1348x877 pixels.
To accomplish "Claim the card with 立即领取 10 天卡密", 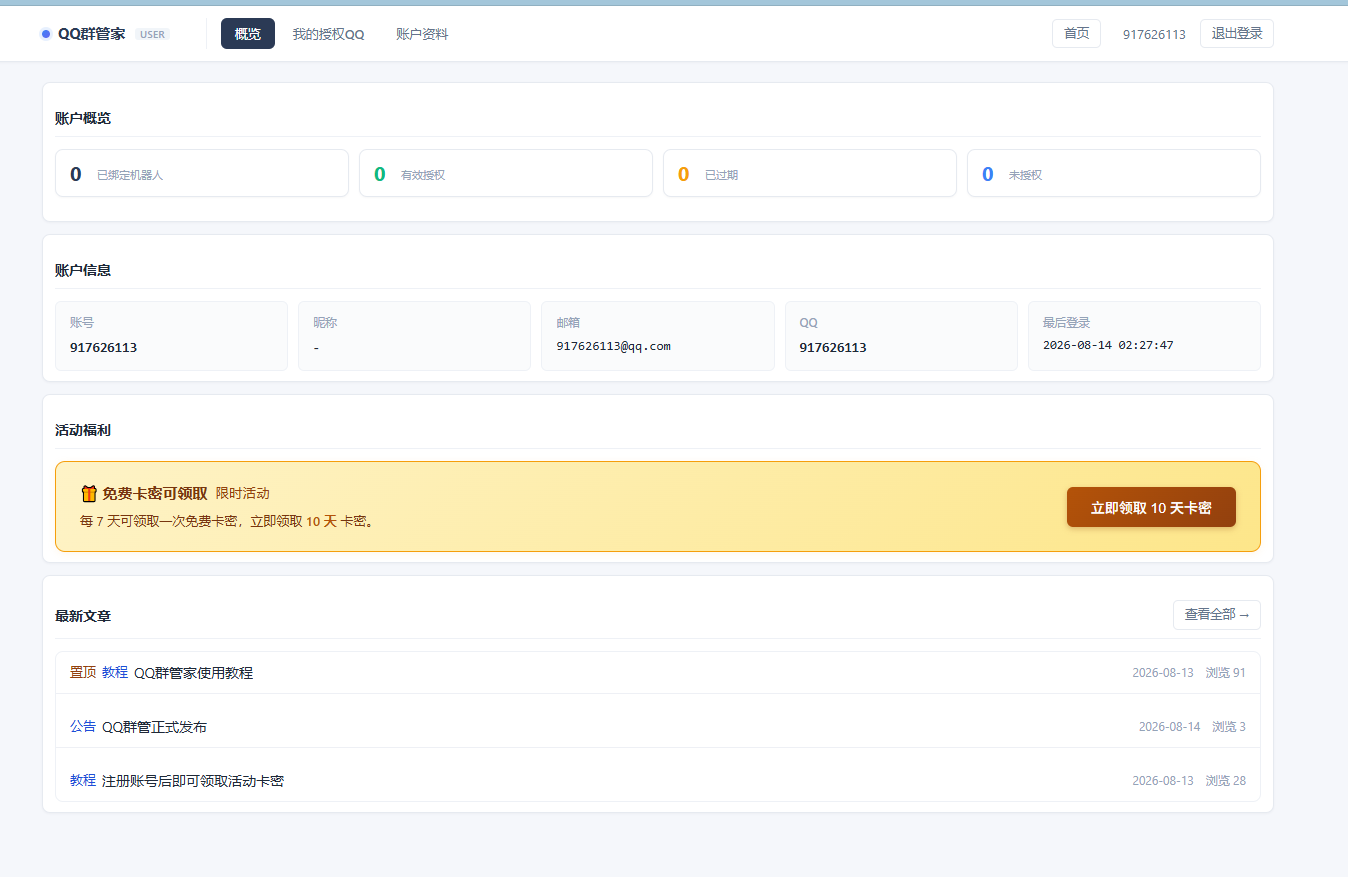I will pos(1151,507).
